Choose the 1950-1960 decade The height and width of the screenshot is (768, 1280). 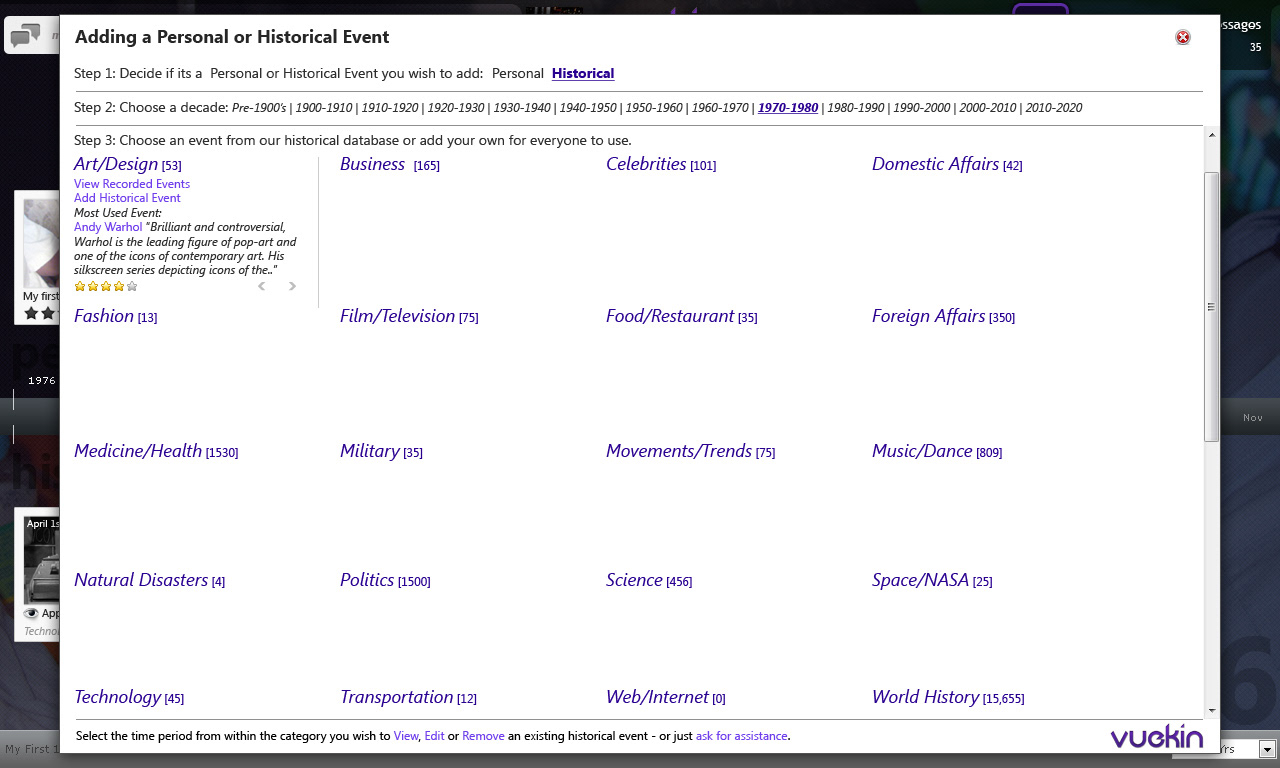(654, 108)
